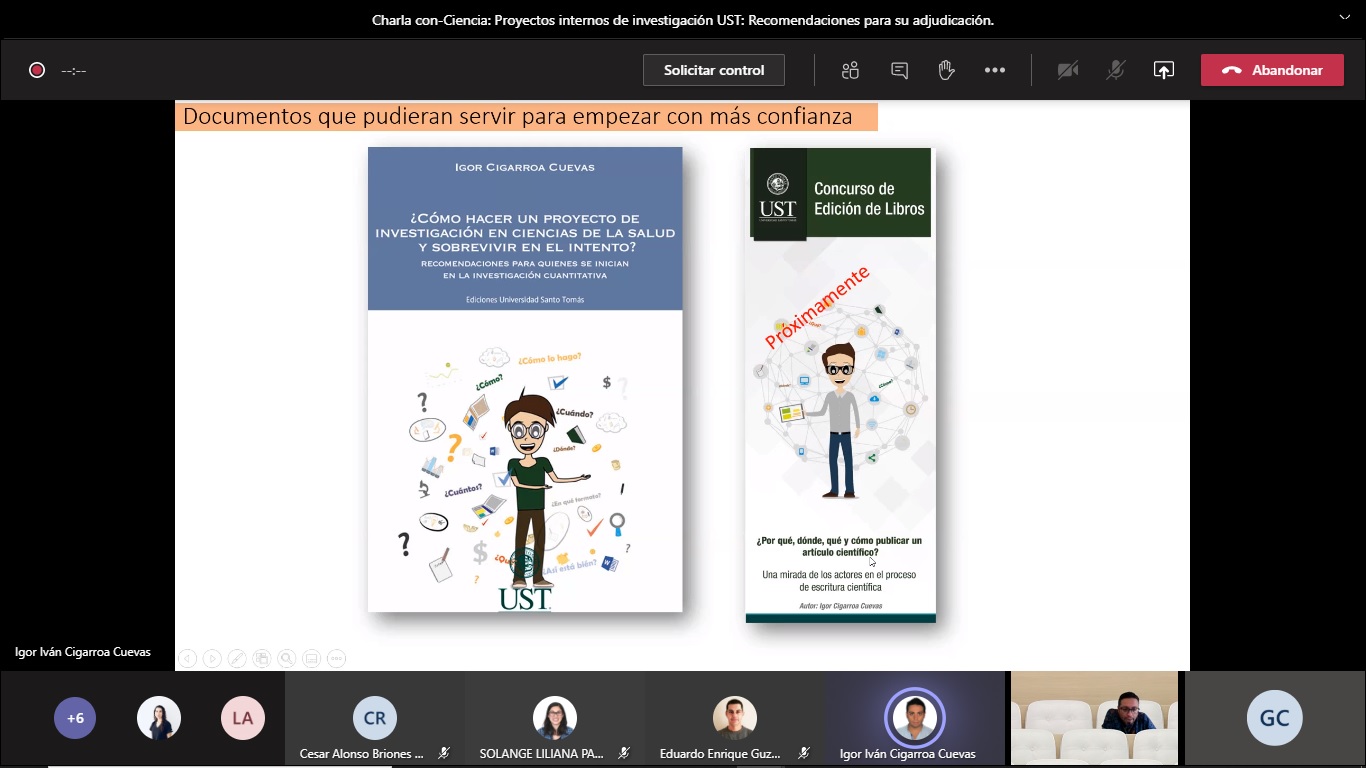1366x768 pixels.
Task: Select the woman photo avatar next to +6
Action: point(159,718)
